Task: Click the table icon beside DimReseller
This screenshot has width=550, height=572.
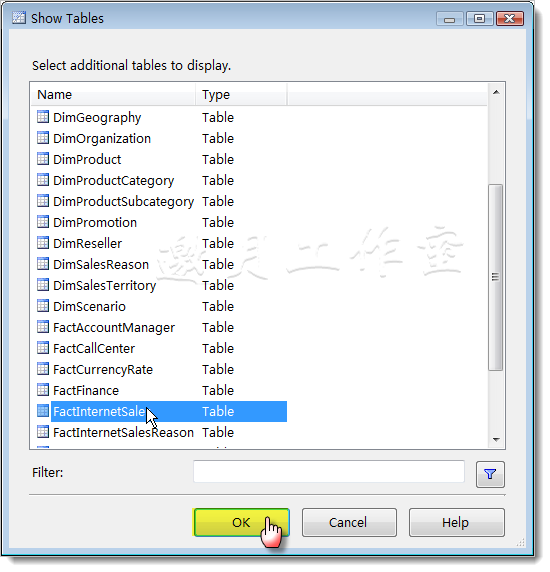Action: pyautogui.click(x=43, y=243)
